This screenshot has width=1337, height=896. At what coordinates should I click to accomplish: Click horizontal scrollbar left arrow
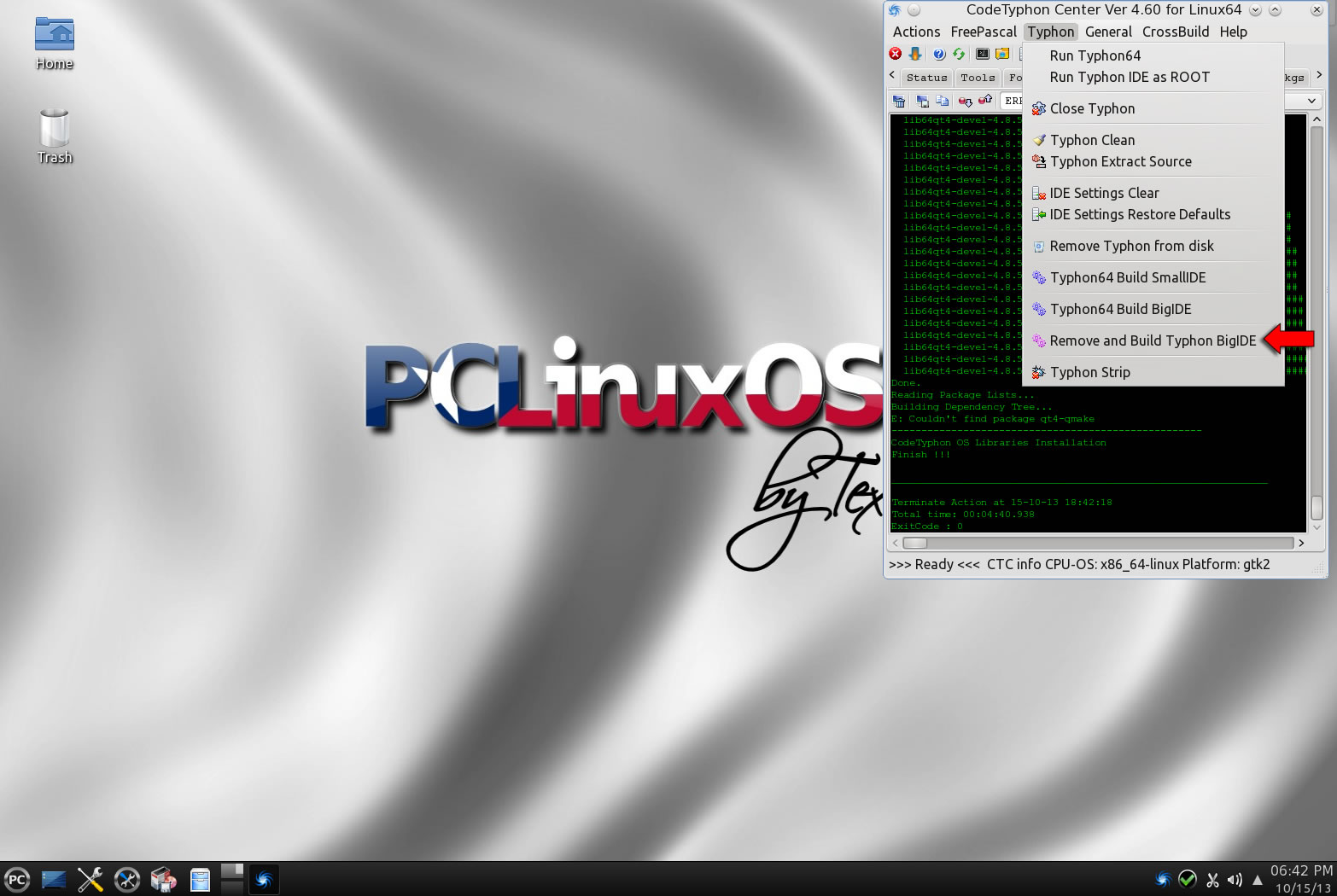point(895,543)
